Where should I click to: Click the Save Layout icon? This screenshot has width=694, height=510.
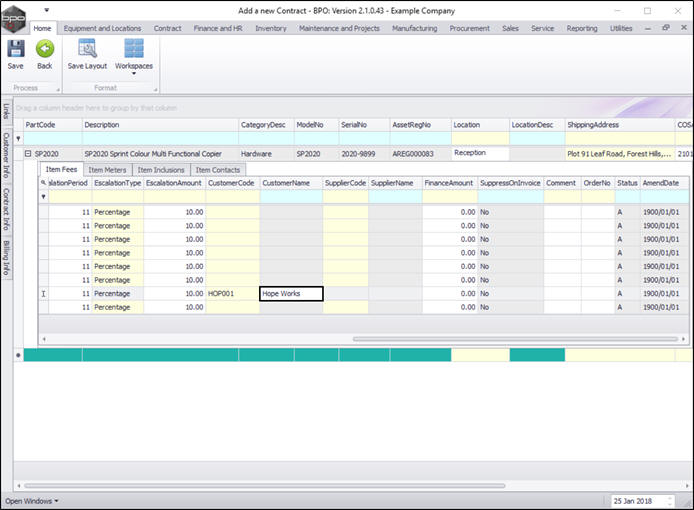[87, 49]
